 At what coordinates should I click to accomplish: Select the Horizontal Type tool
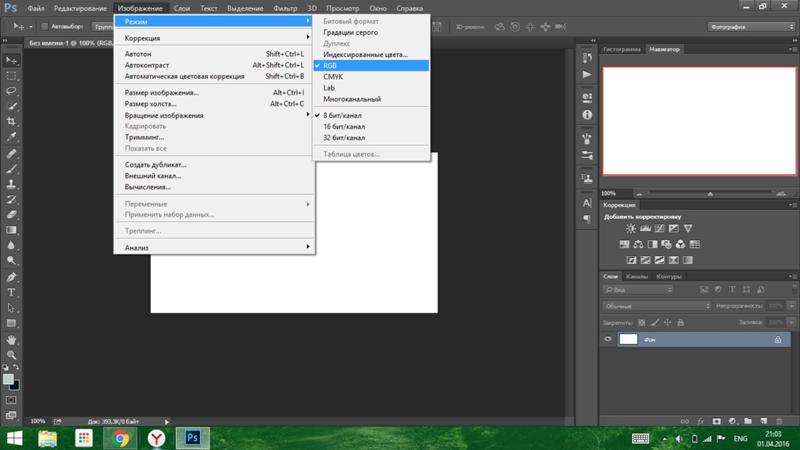11,293
